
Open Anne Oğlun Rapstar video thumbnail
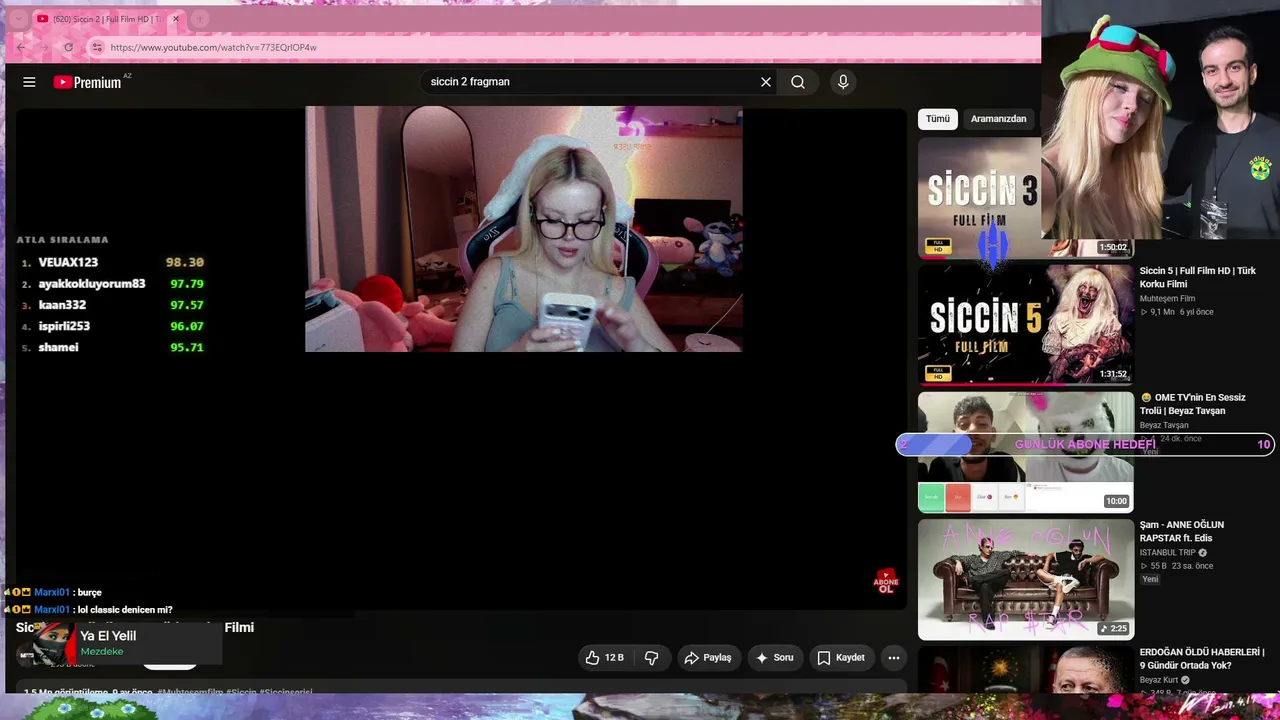point(1026,579)
